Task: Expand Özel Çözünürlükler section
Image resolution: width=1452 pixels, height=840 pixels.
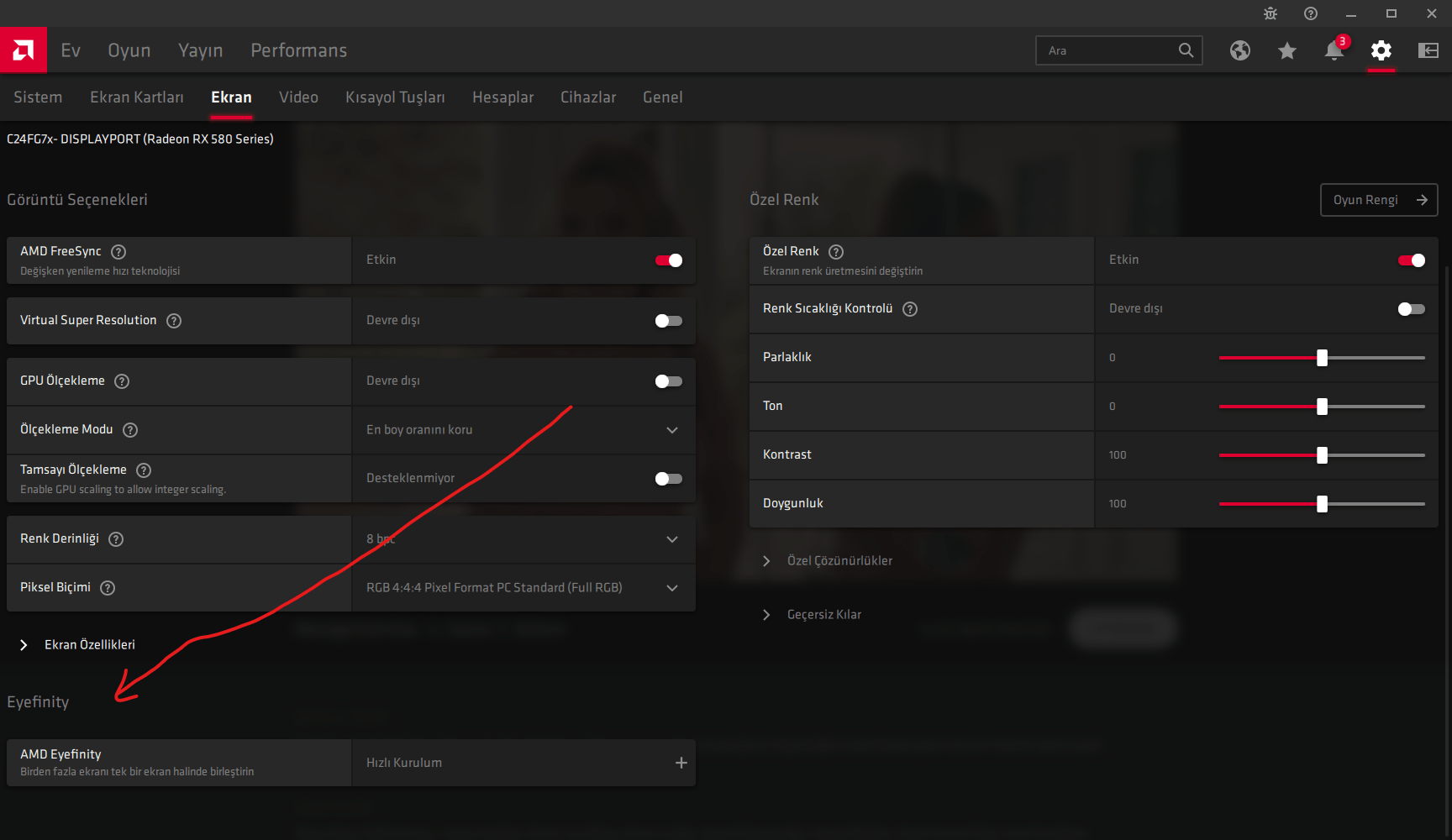Action: point(828,561)
